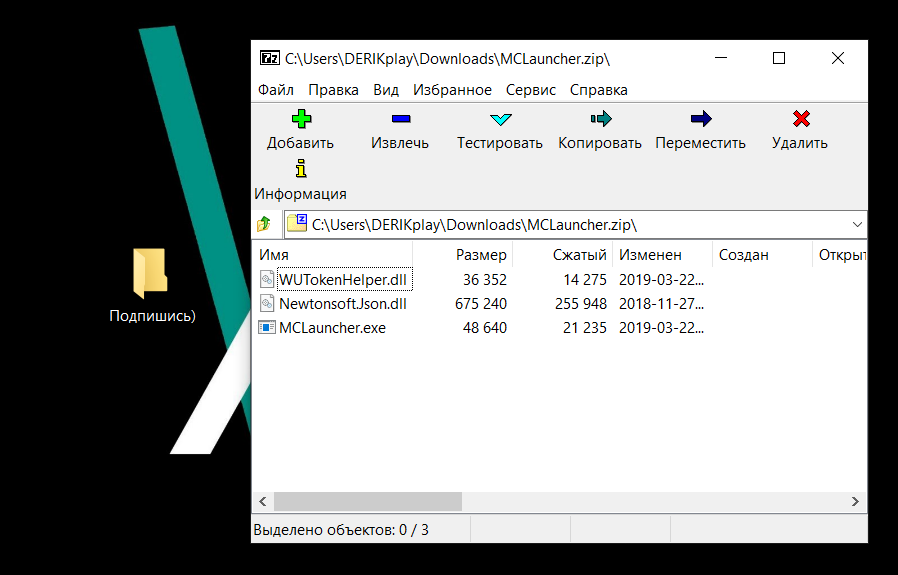Select the Подпишись) desktop folder

[x=151, y=285]
